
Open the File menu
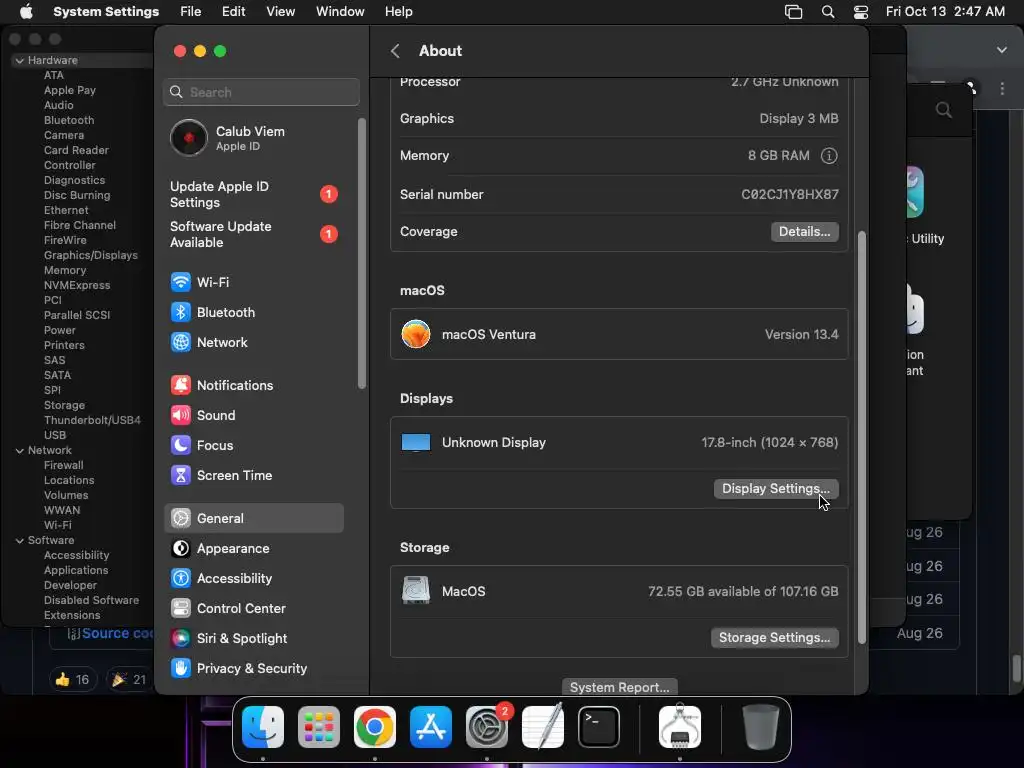click(191, 12)
